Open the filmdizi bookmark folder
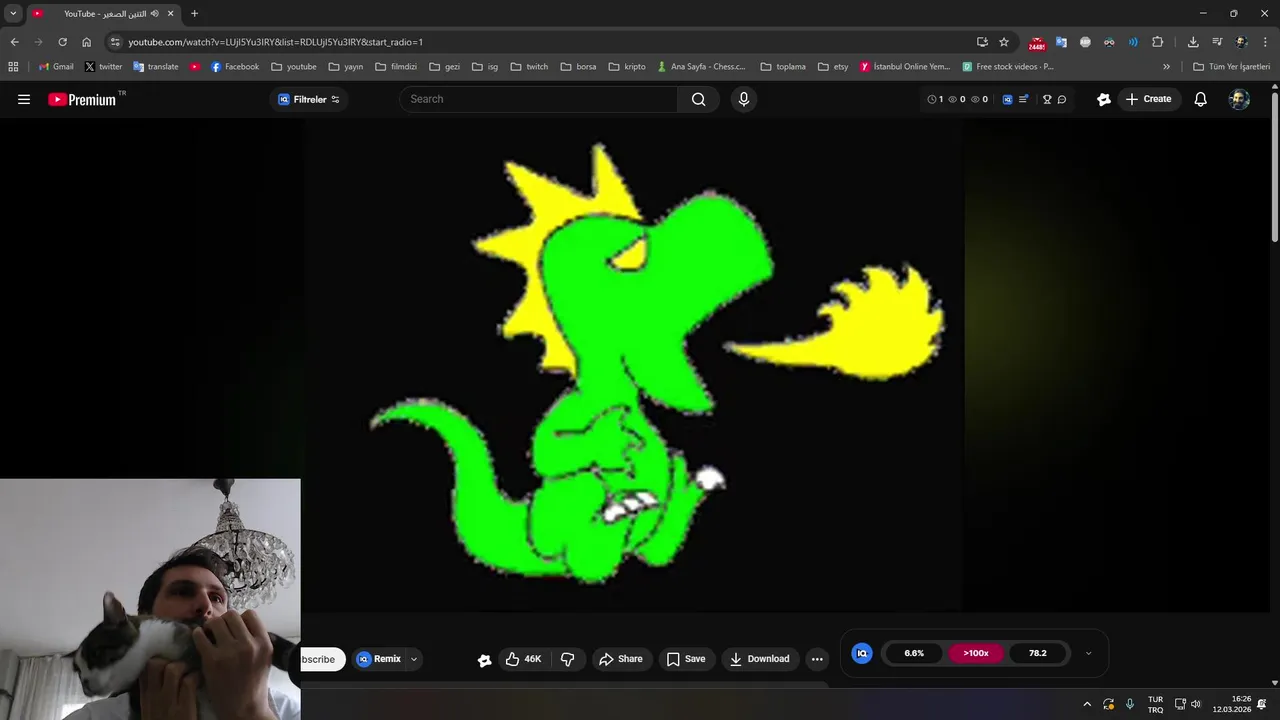 click(396, 67)
